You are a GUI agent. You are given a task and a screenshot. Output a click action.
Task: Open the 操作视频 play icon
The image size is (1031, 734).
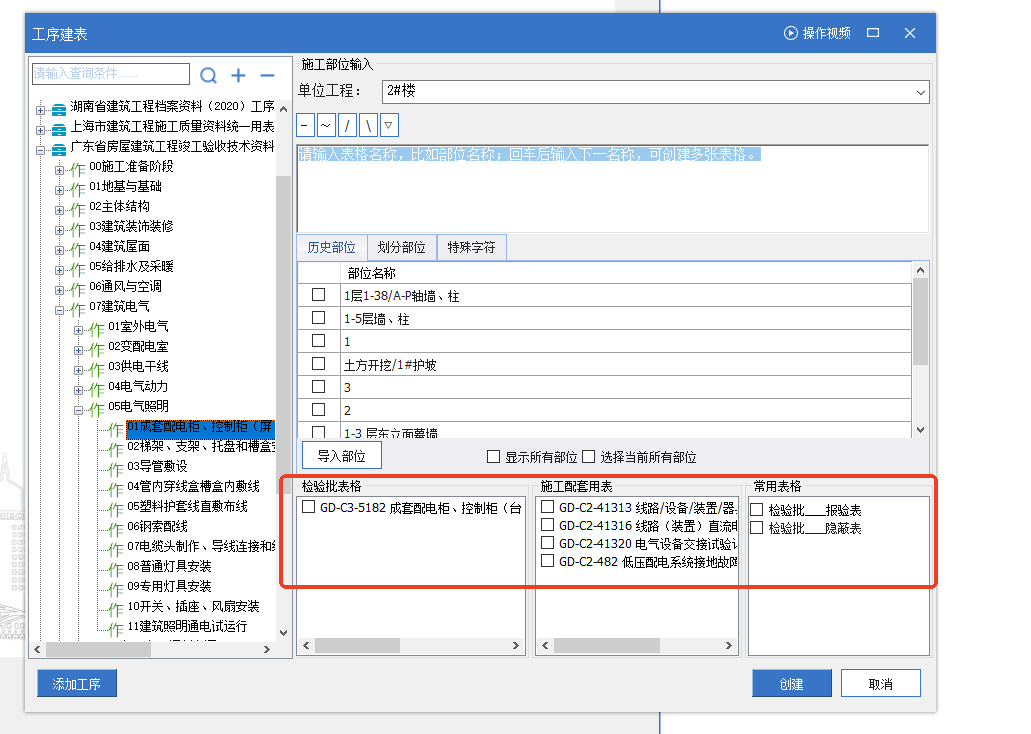pyautogui.click(x=791, y=33)
